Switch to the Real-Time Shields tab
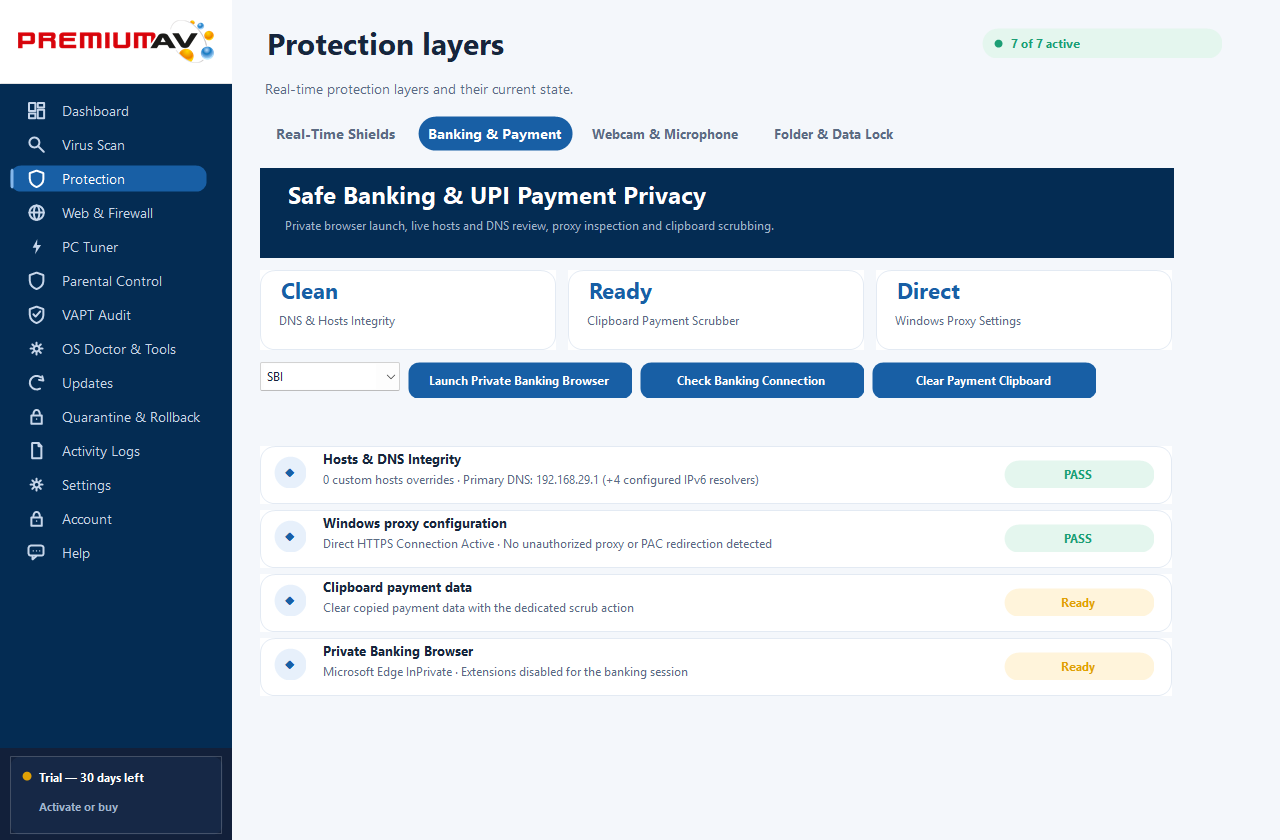The width and height of the screenshot is (1280, 840). coord(336,134)
